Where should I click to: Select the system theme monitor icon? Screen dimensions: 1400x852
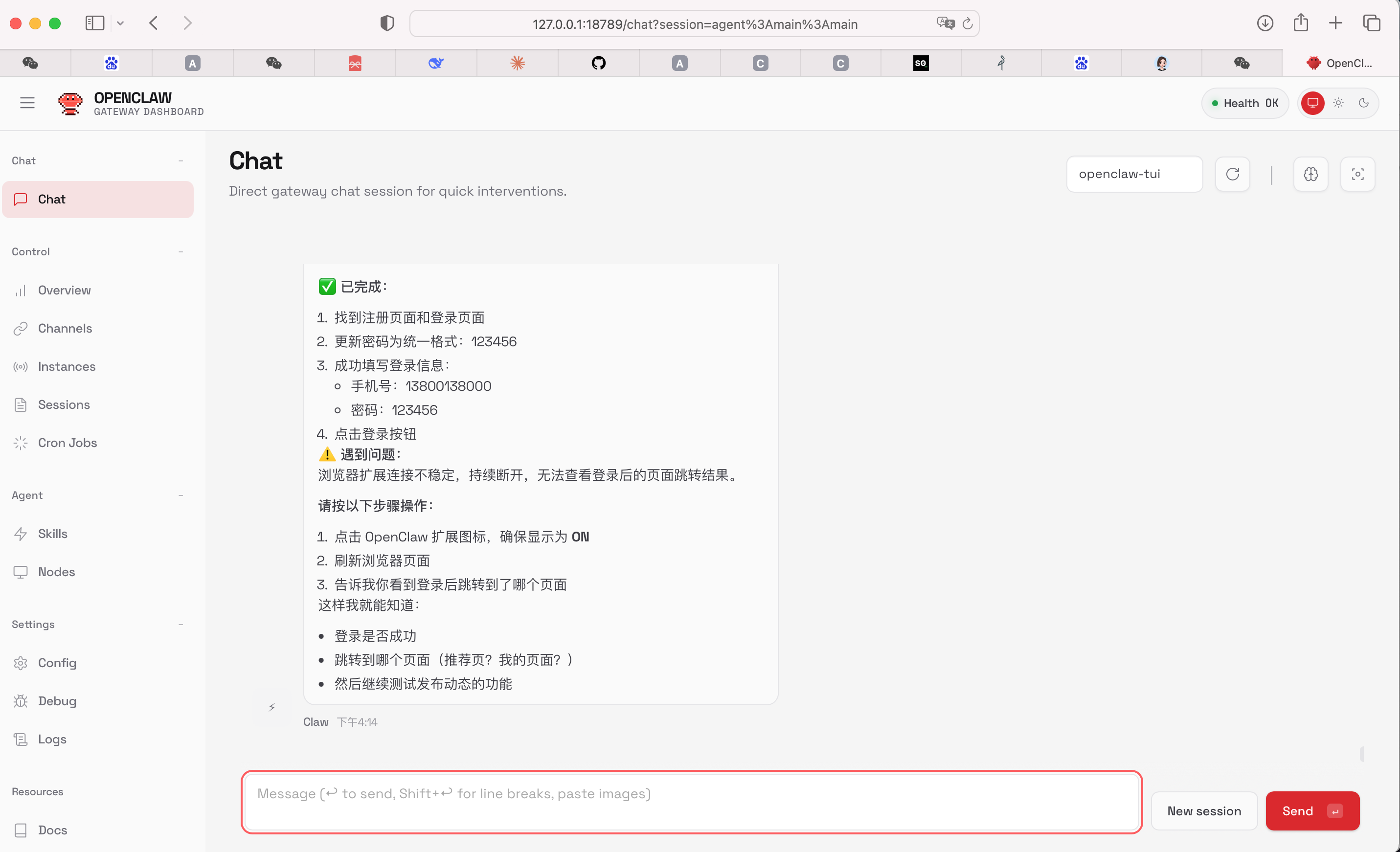pyautogui.click(x=1312, y=103)
